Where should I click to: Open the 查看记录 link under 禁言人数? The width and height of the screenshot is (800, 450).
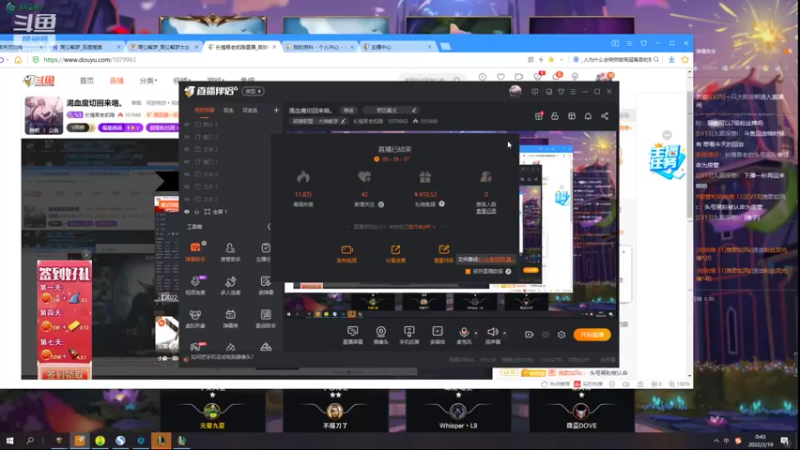pyautogui.click(x=486, y=211)
